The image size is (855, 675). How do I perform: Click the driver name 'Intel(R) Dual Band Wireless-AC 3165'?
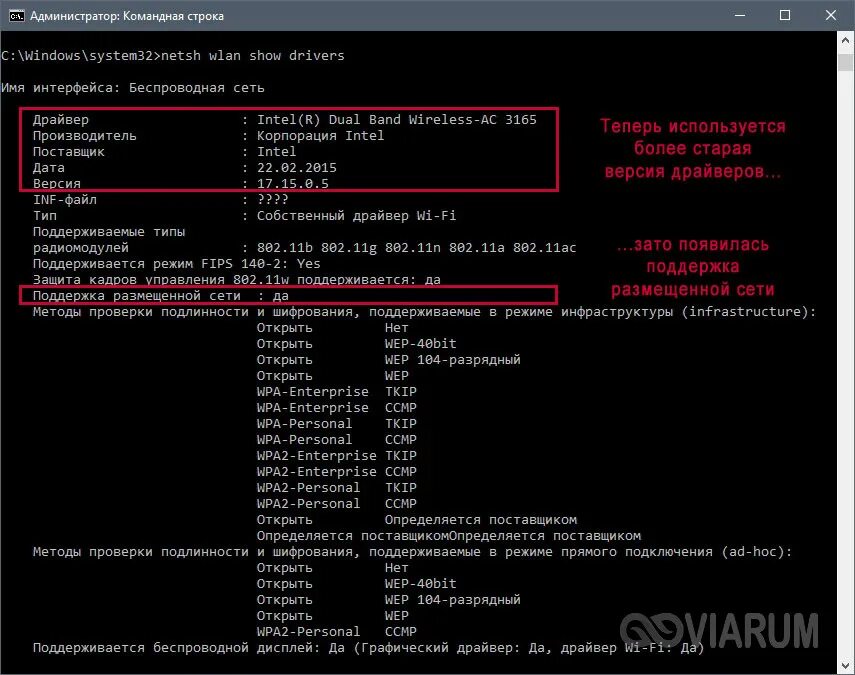(x=397, y=119)
